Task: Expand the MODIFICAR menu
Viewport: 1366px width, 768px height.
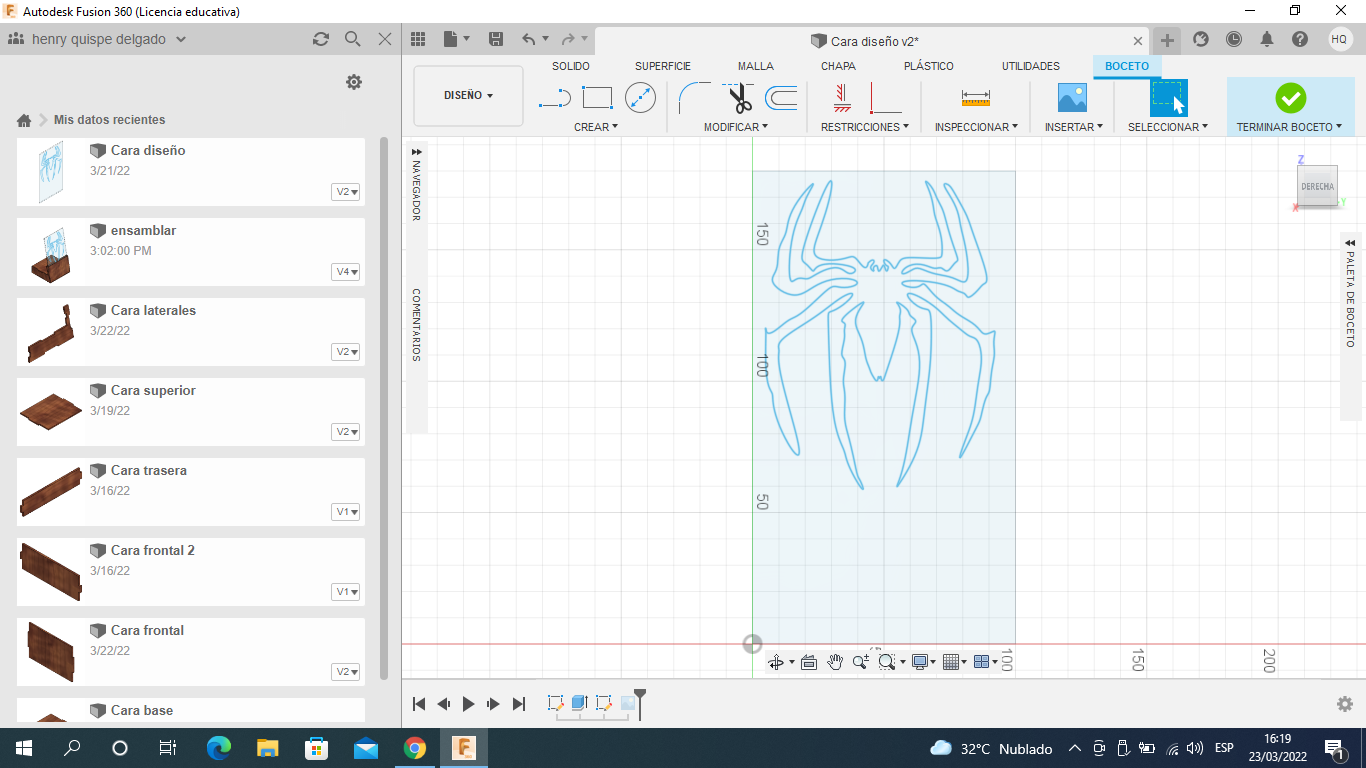Action: pyautogui.click(x=736, y=127)
